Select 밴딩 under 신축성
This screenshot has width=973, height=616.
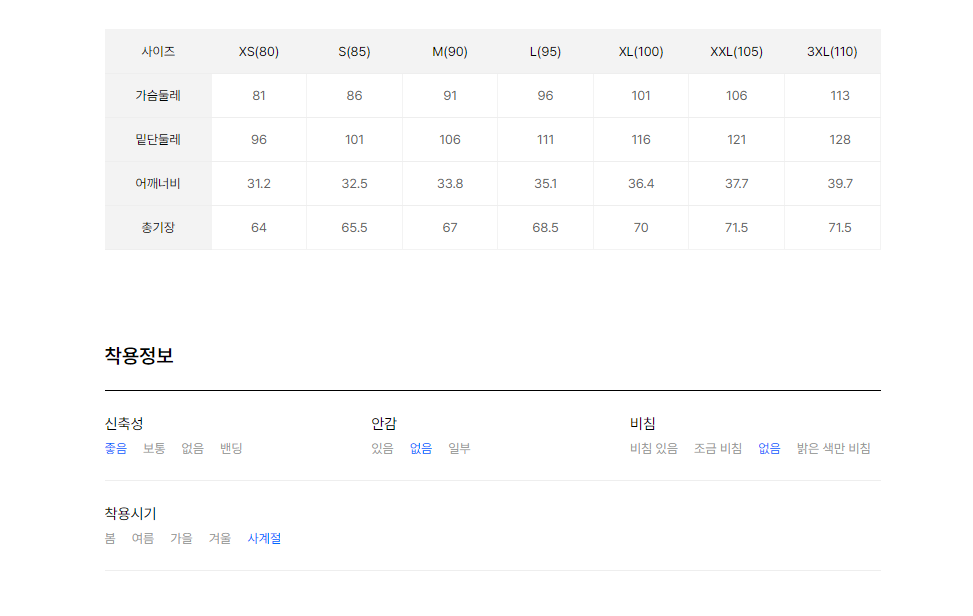point(231,449)
